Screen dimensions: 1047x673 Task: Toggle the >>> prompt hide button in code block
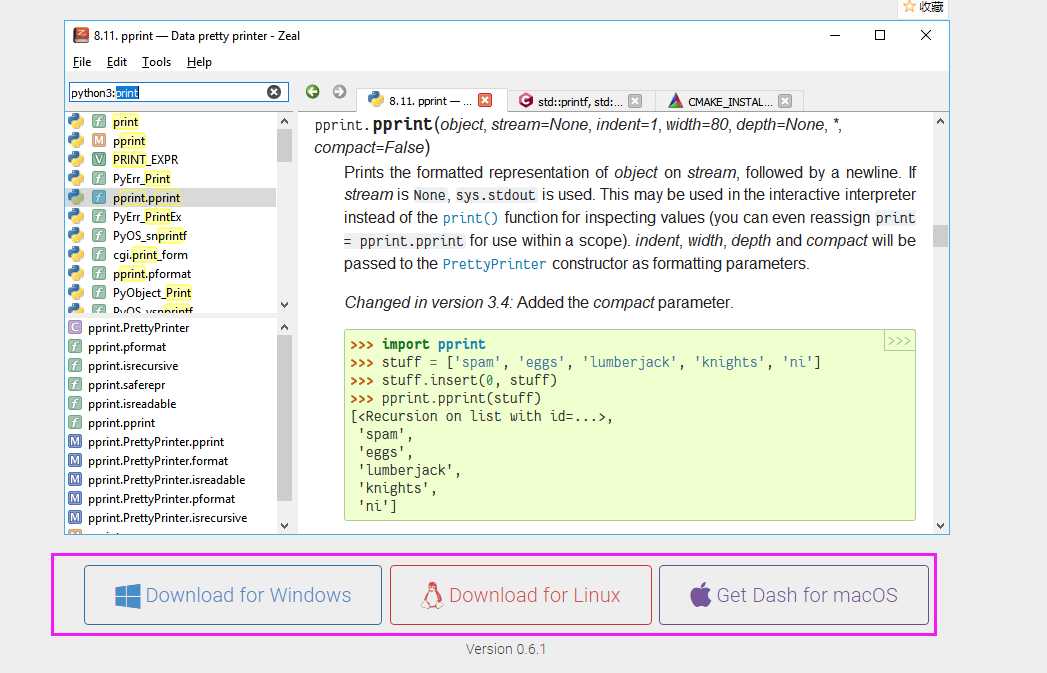899,341
